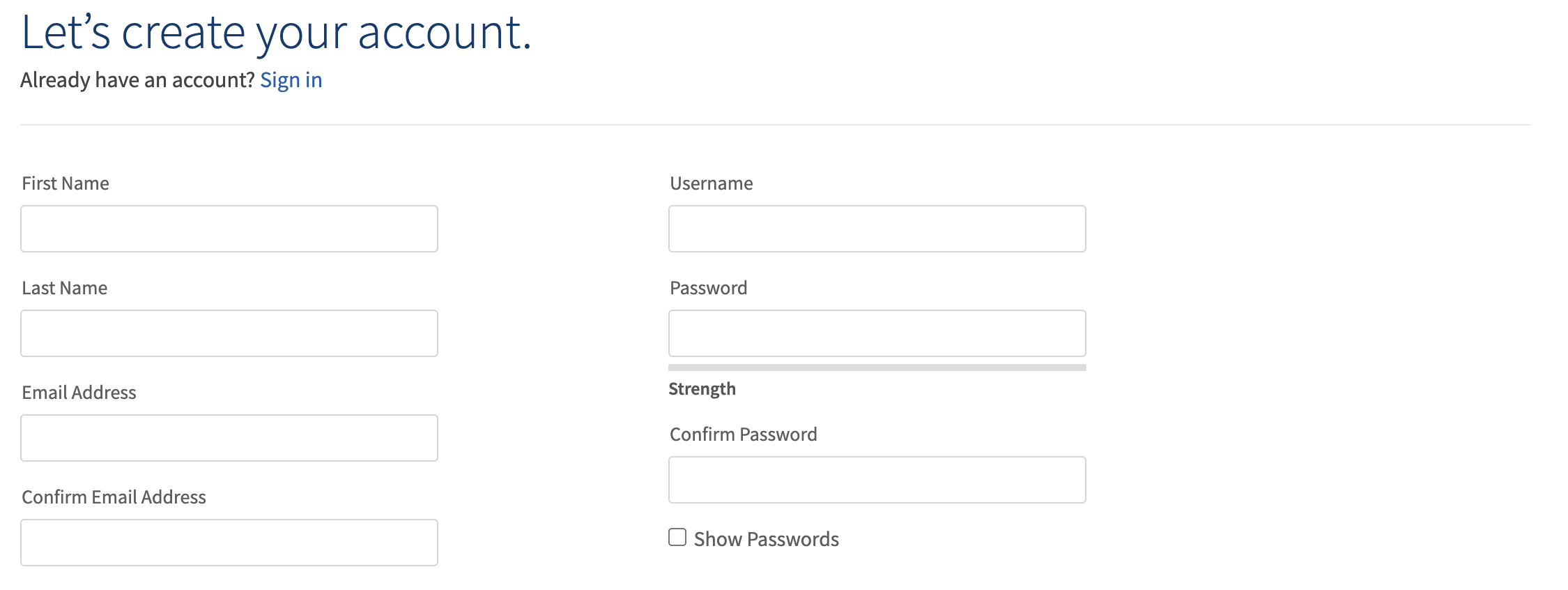Viewport: 1568px width, 590px height.
Task: Click inside the Password input field
Action: 877,333
